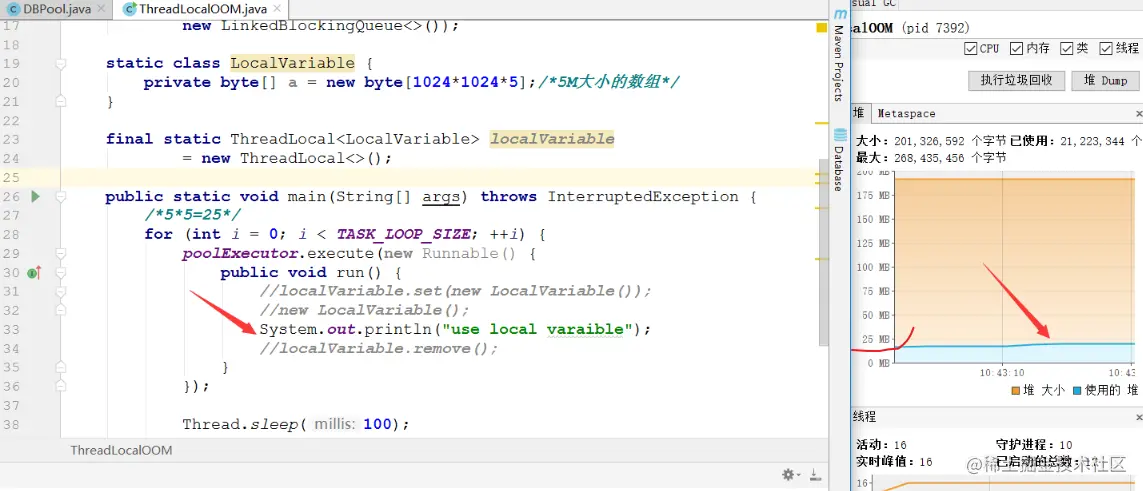Click the implements-method gutter icon at line 30

(x=34, y=272)
